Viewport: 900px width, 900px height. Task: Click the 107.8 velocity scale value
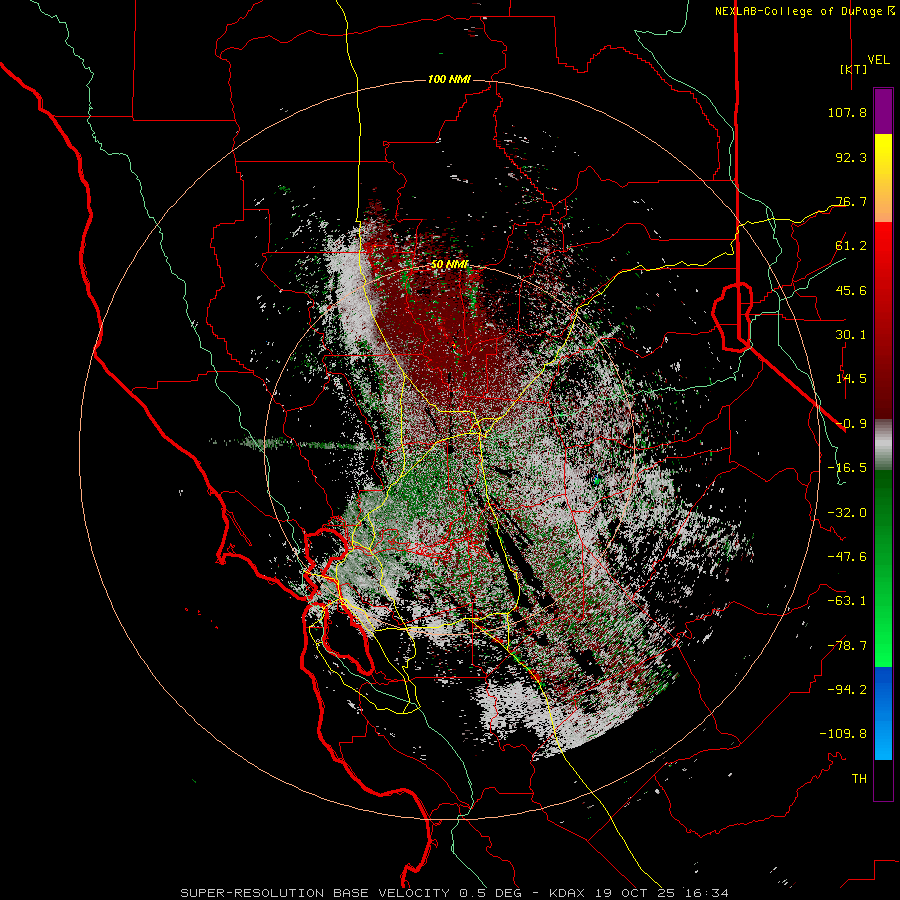847,112
